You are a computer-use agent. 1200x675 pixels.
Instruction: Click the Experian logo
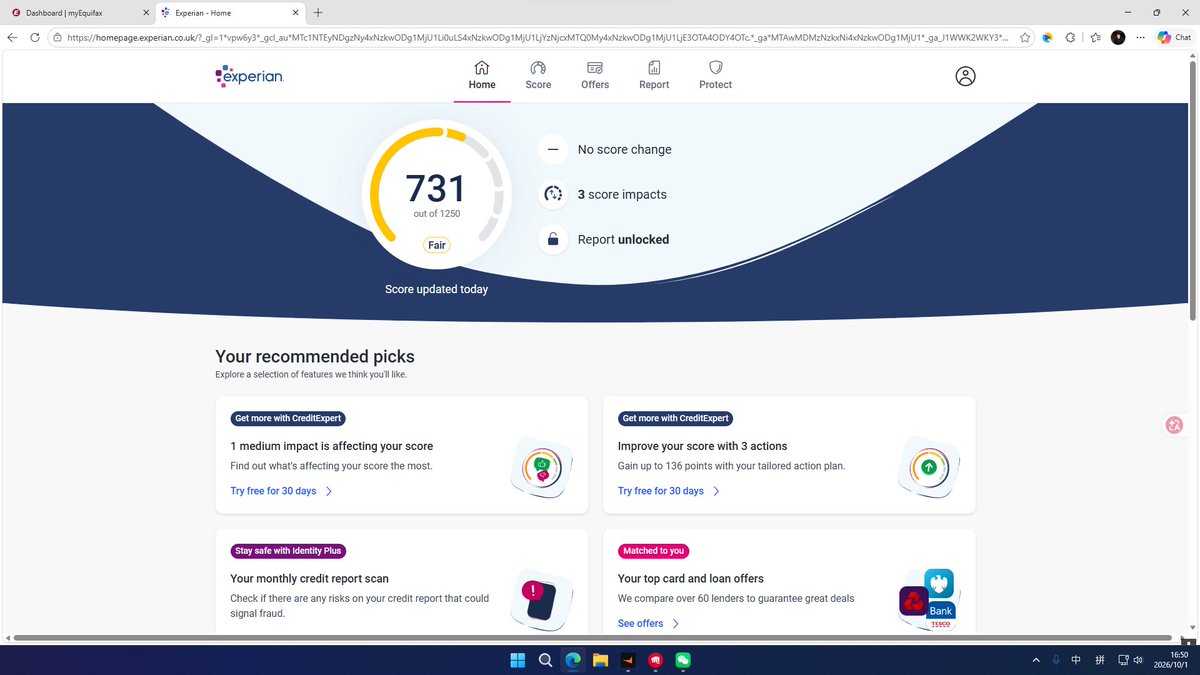tap(249, 77)
